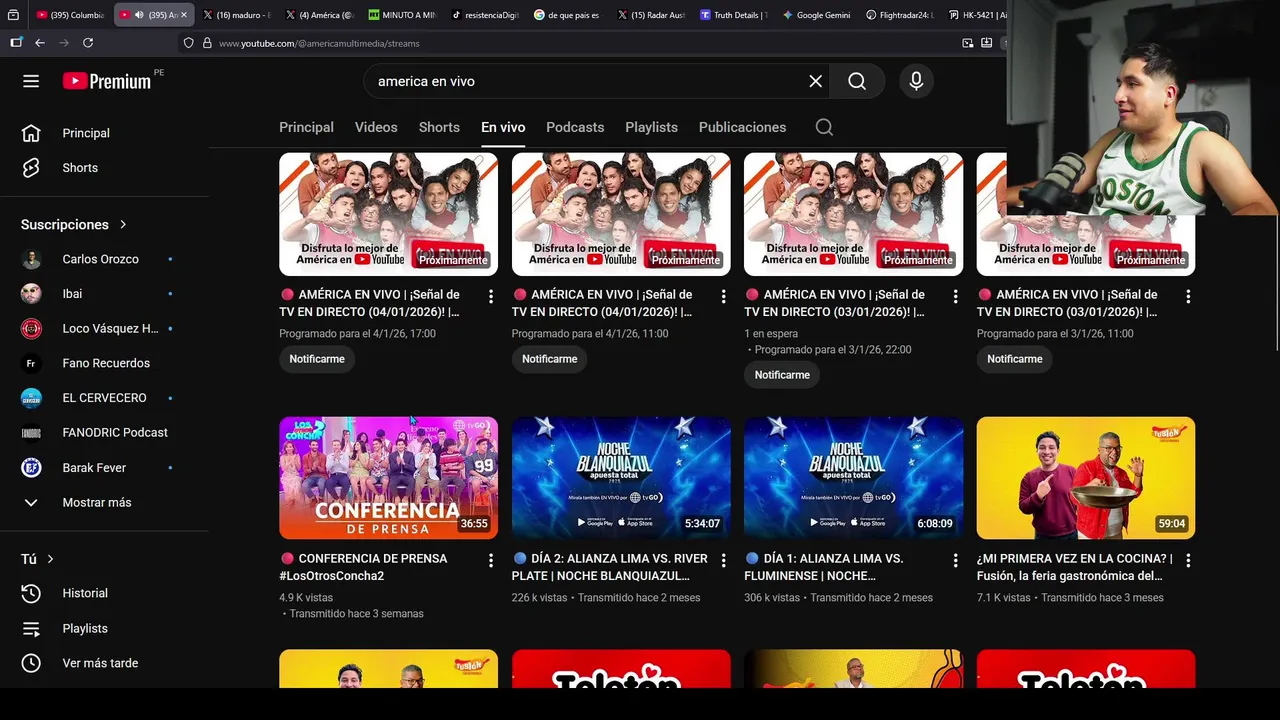1280x720 pixels.
Task: Switch to the maduro X browser tab
Action: (236, 15)
